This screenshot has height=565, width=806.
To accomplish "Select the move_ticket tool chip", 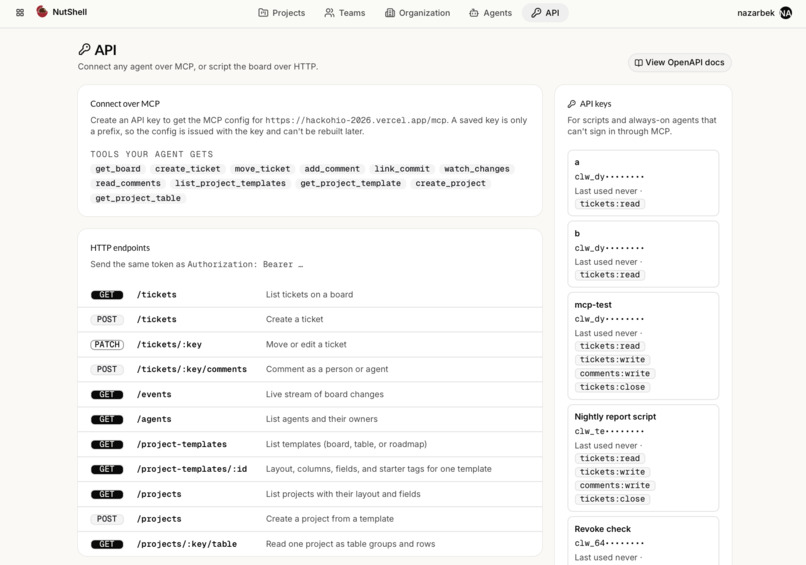I will click(262, 169).
